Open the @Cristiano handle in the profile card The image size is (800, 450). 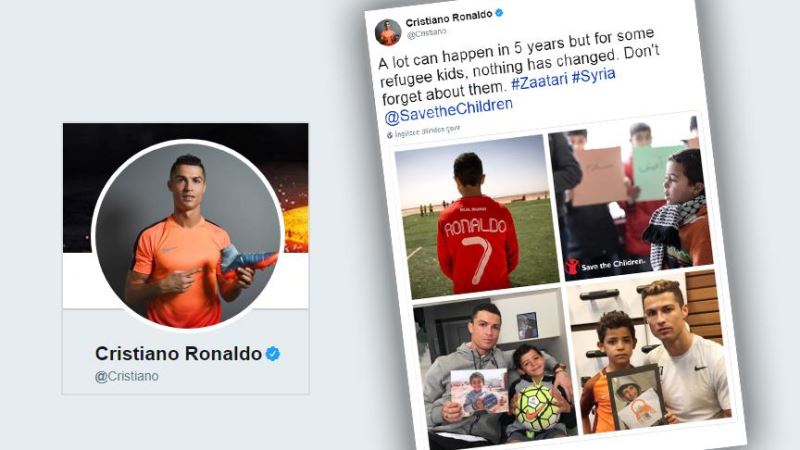127,376
